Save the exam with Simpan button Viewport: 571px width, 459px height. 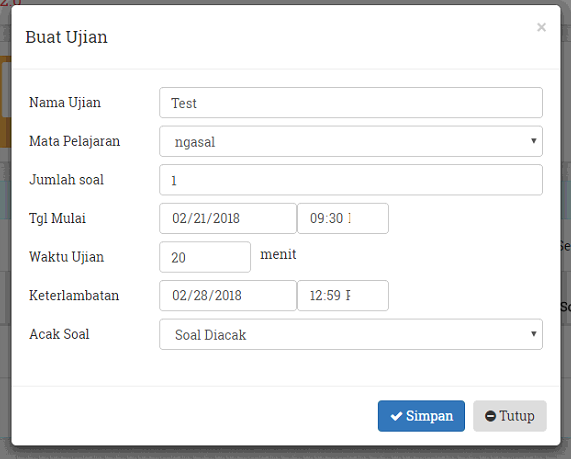tap(421, 416)
